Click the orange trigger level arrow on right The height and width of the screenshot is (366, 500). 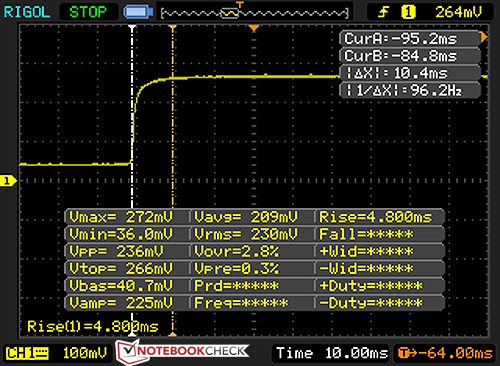[x=484, y=37]
